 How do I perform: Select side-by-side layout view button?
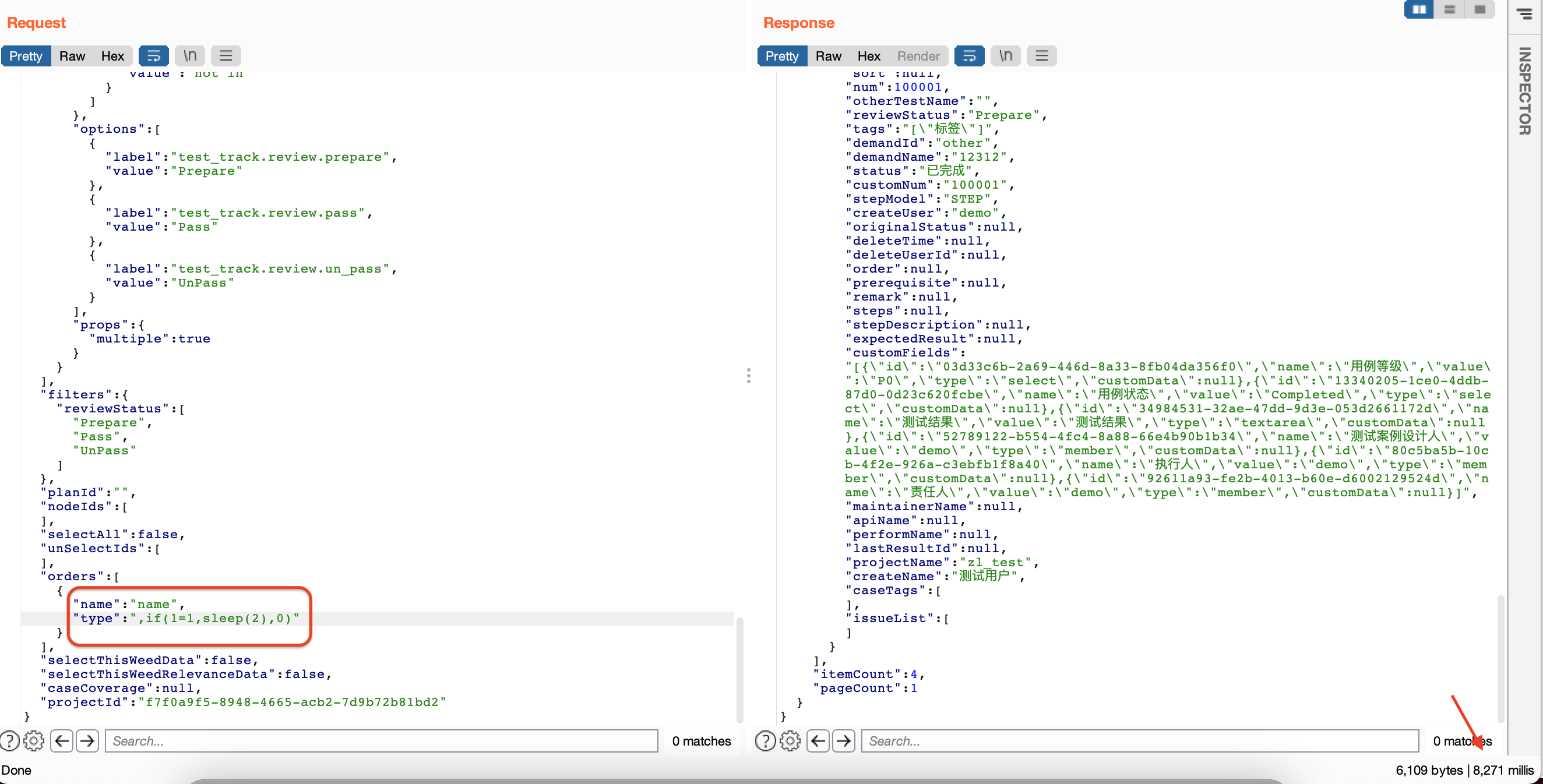[1419, 9]
